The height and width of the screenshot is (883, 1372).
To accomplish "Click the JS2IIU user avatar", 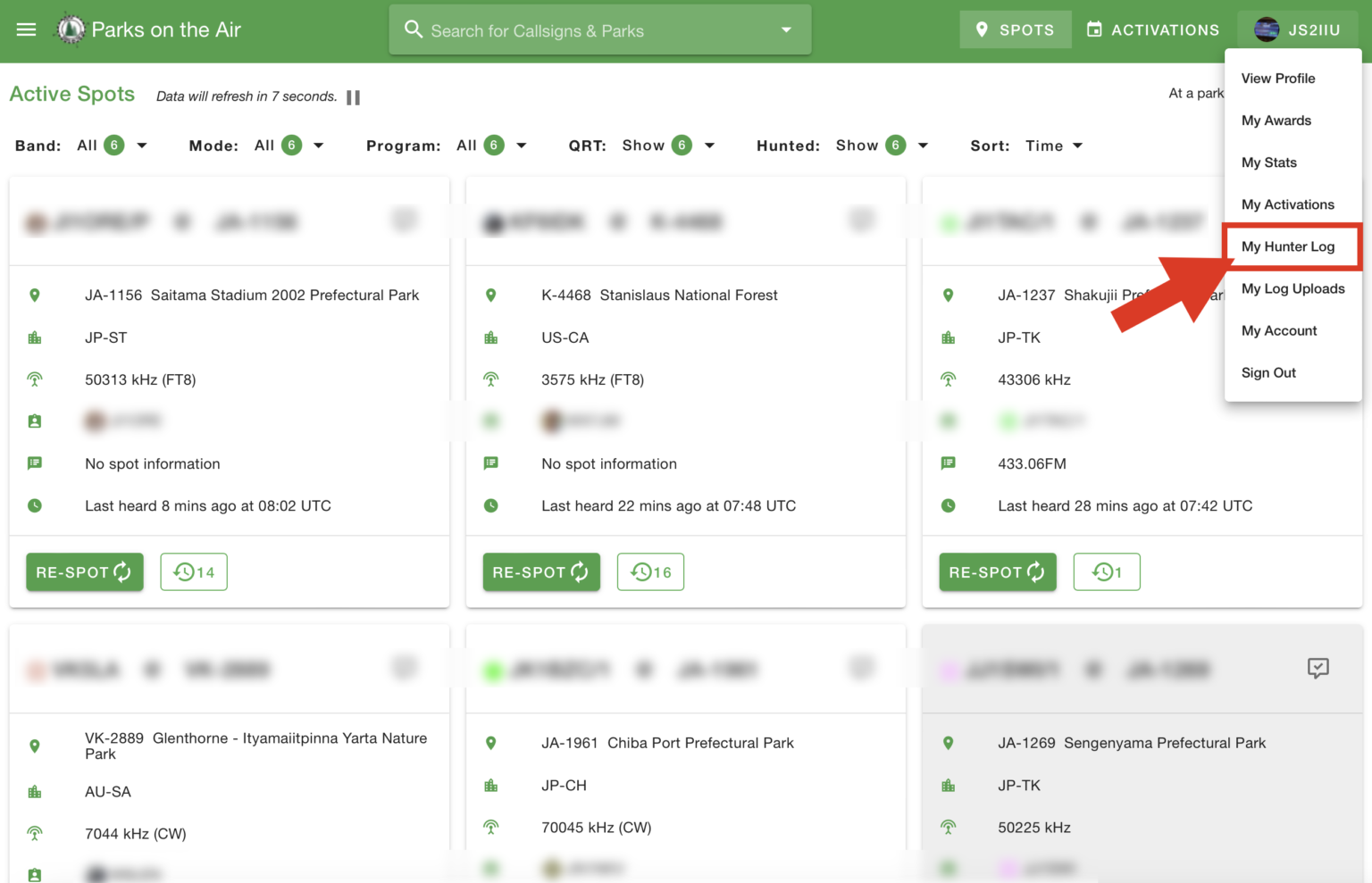I will point(1266,29).
